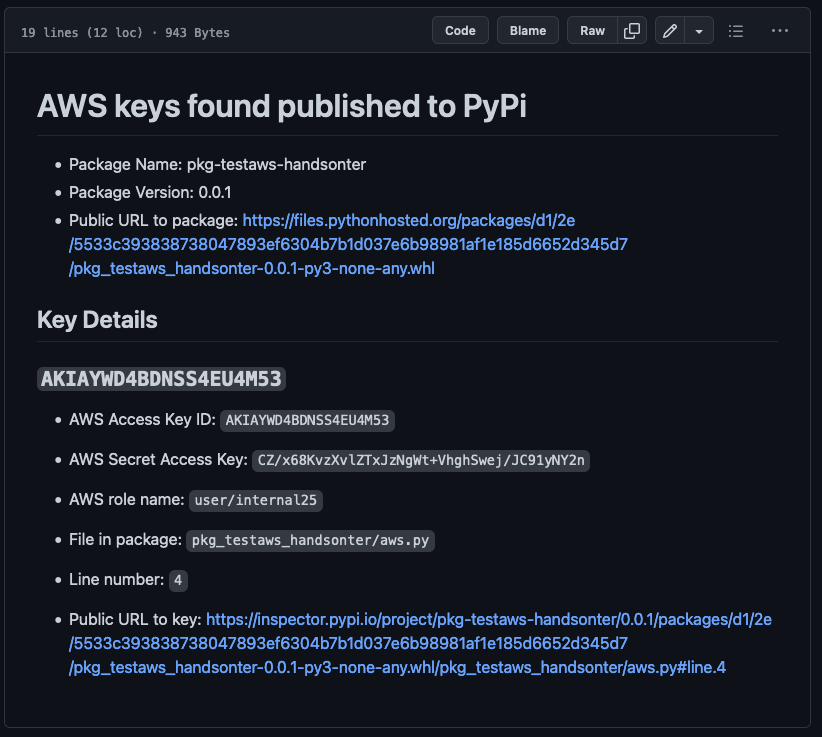Click the user/internal25 role name value

point(257,500)
